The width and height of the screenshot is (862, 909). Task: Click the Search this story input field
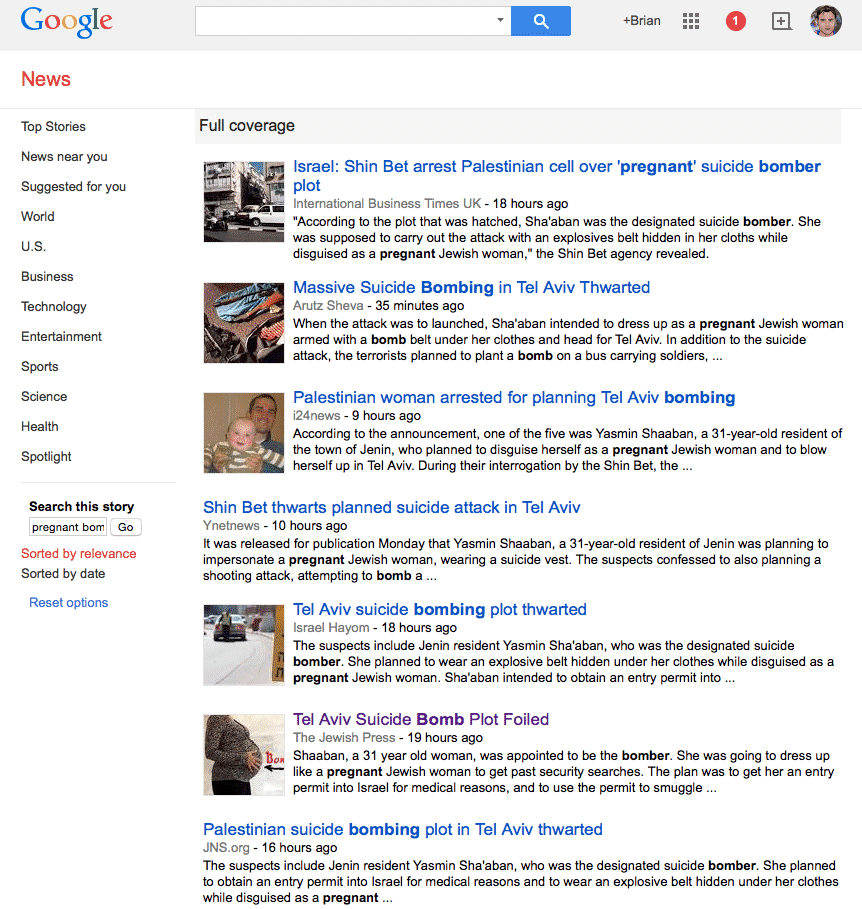(x=68, y=527)
